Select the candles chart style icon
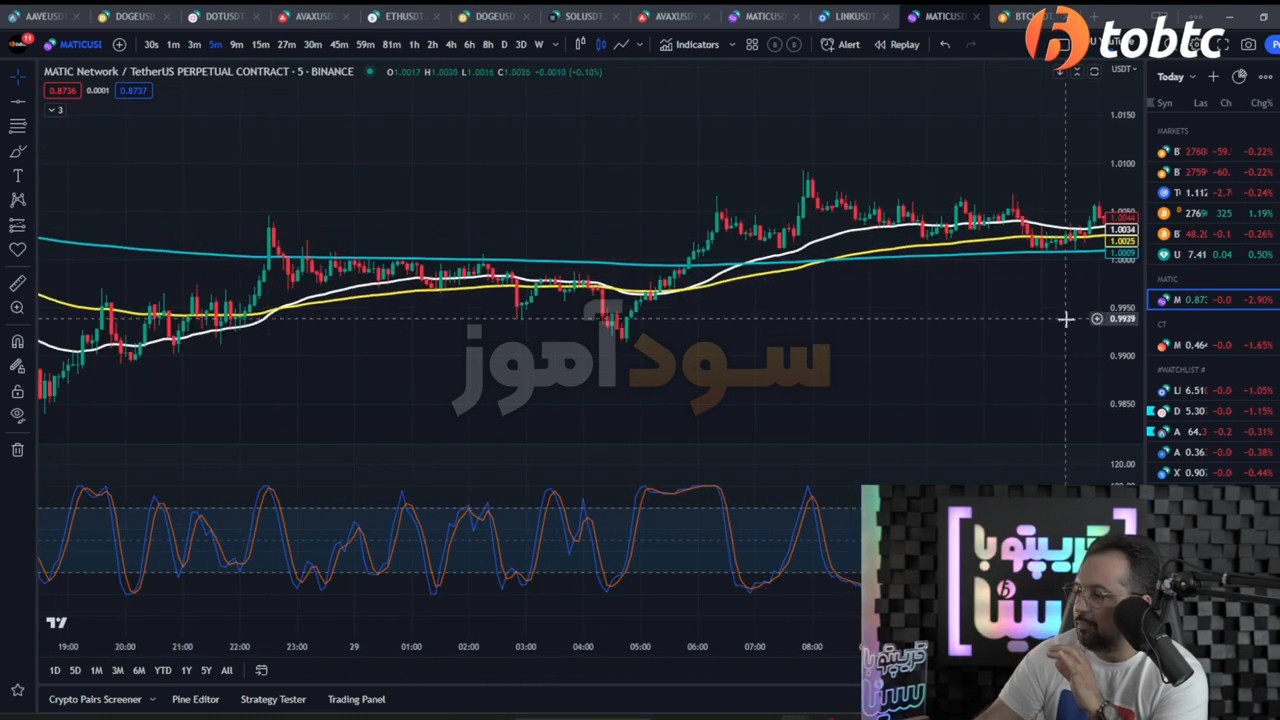1280x720 pixels. (601, 44)
